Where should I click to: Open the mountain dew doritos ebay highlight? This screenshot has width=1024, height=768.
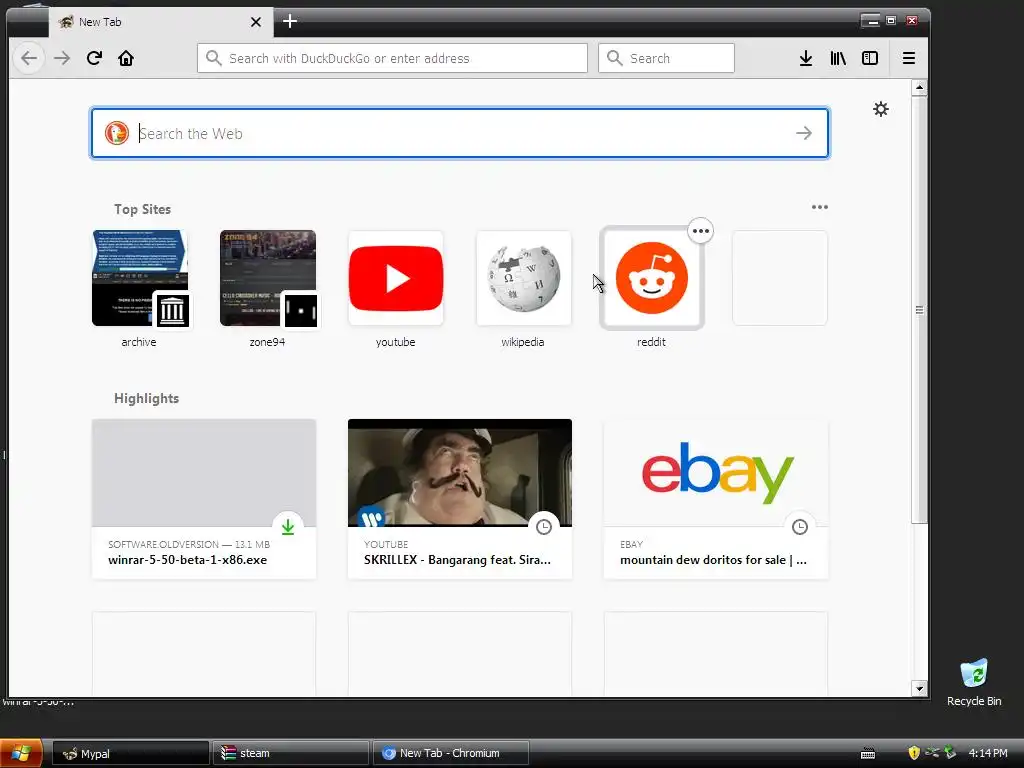(x=716, y=499)
